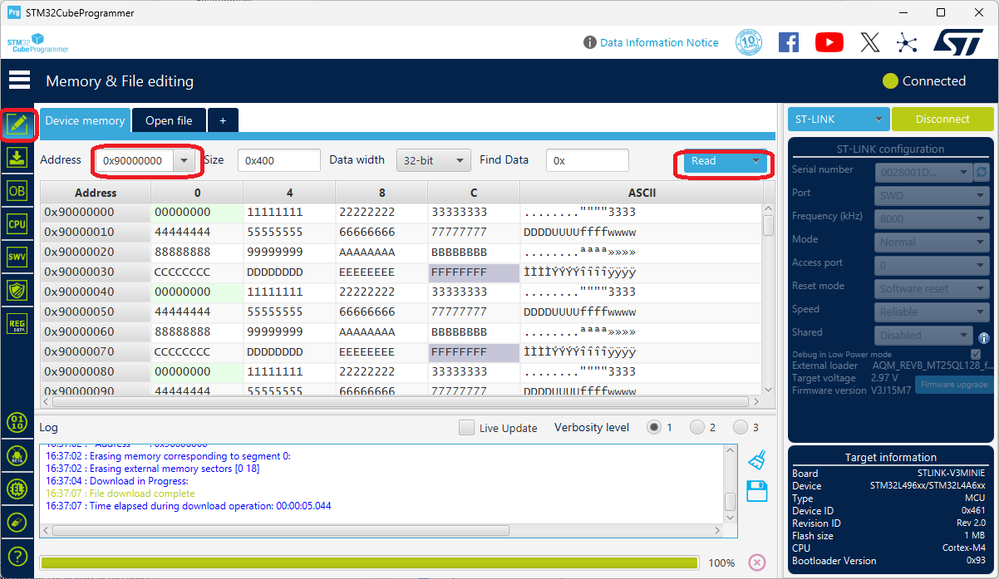The image size is (999, 579).
Task: Enable the Live Update checkbox
Action: [466, 428]
